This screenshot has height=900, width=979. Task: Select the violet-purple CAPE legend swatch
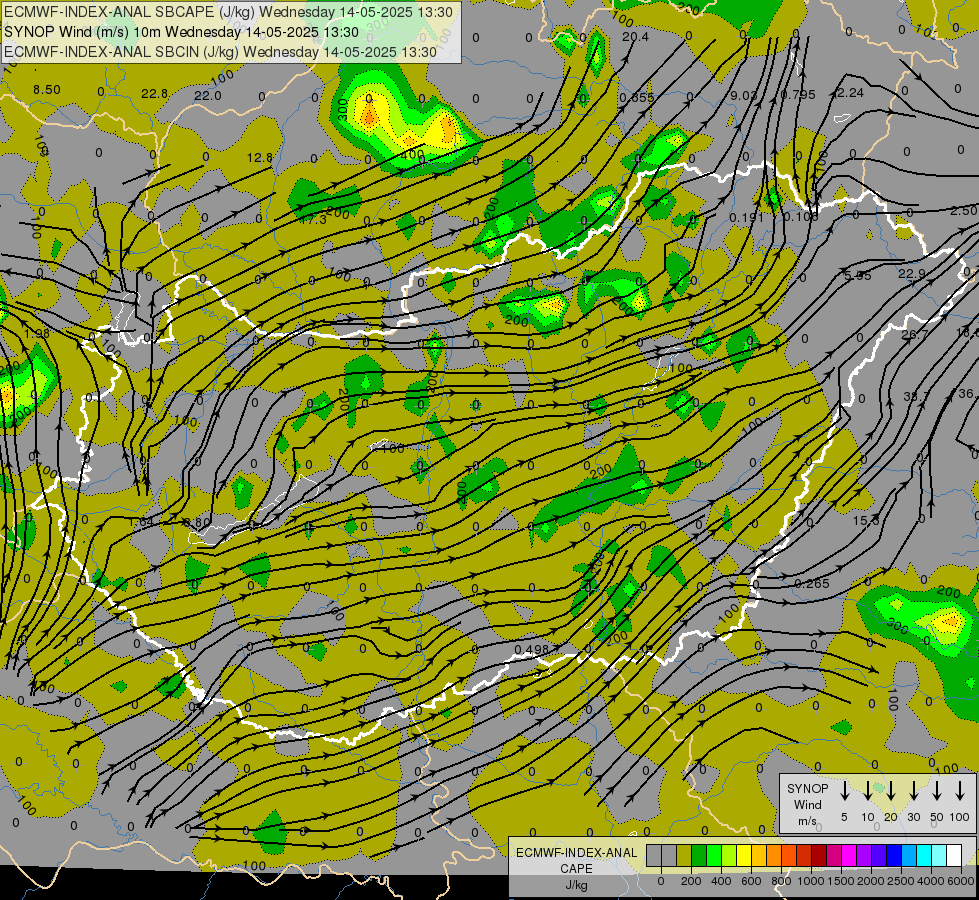865,855
